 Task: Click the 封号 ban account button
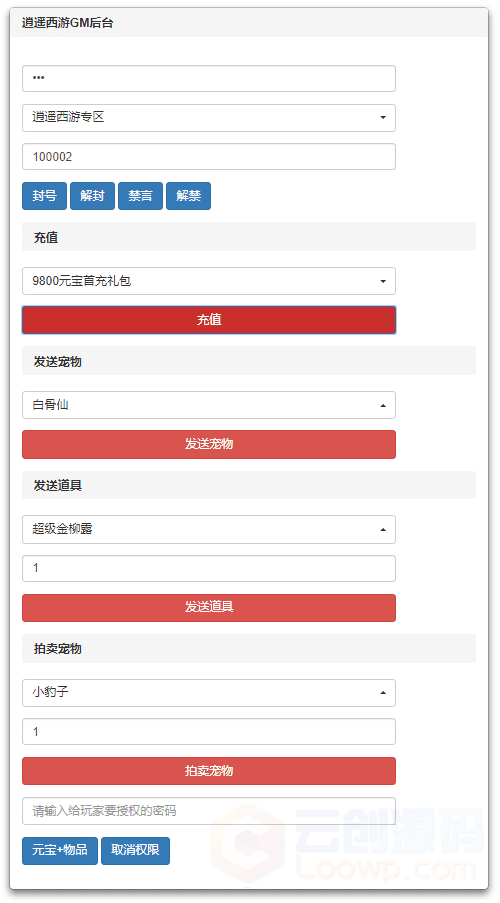click(44, 196)
